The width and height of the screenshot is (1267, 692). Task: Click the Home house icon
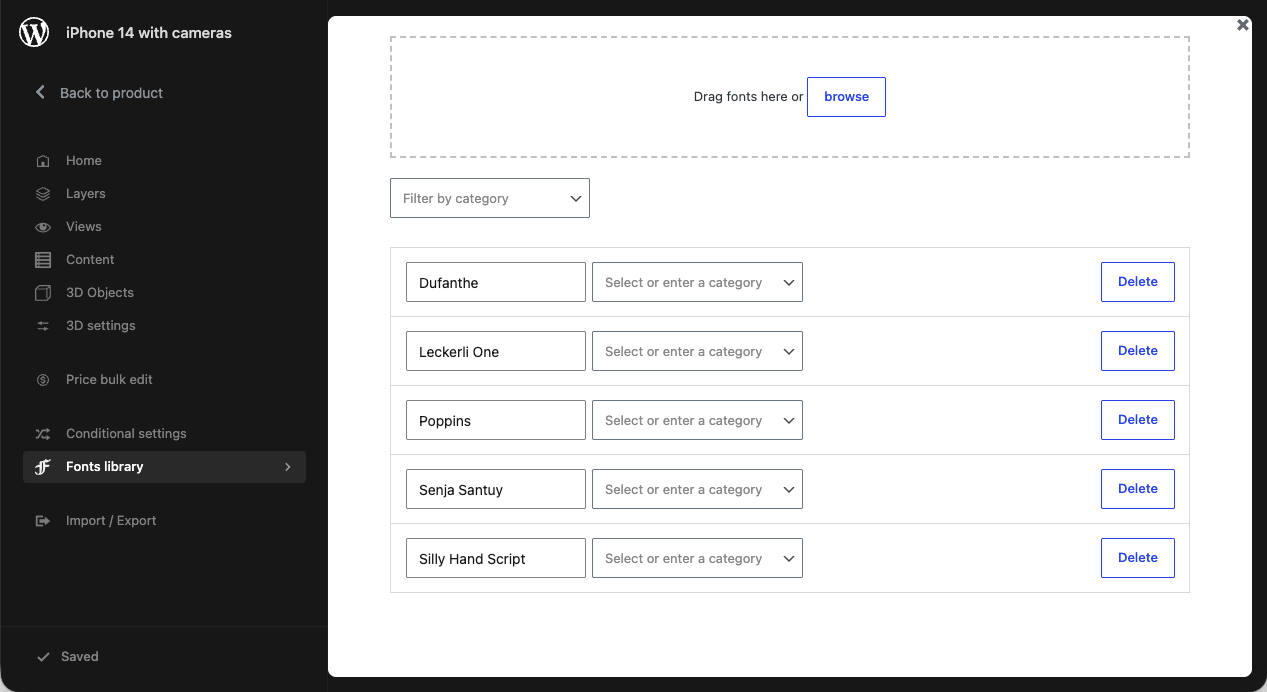43,161
